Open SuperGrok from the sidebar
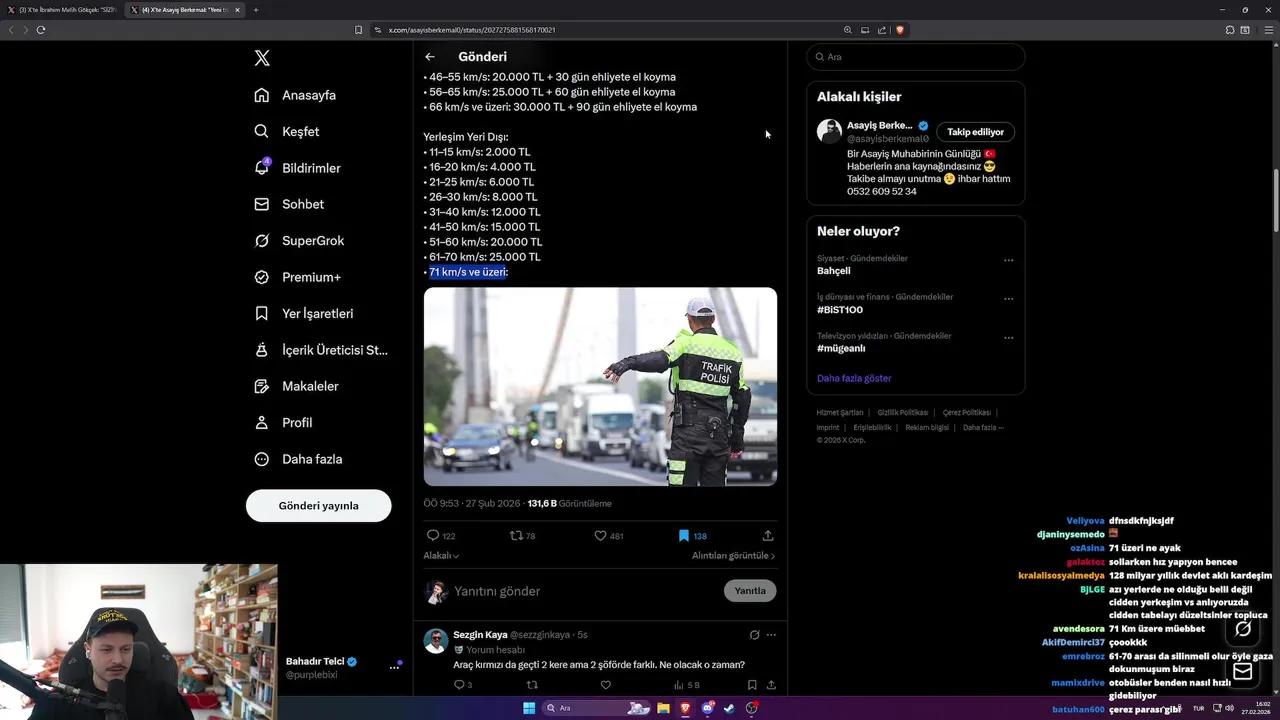 pos(299,241)
